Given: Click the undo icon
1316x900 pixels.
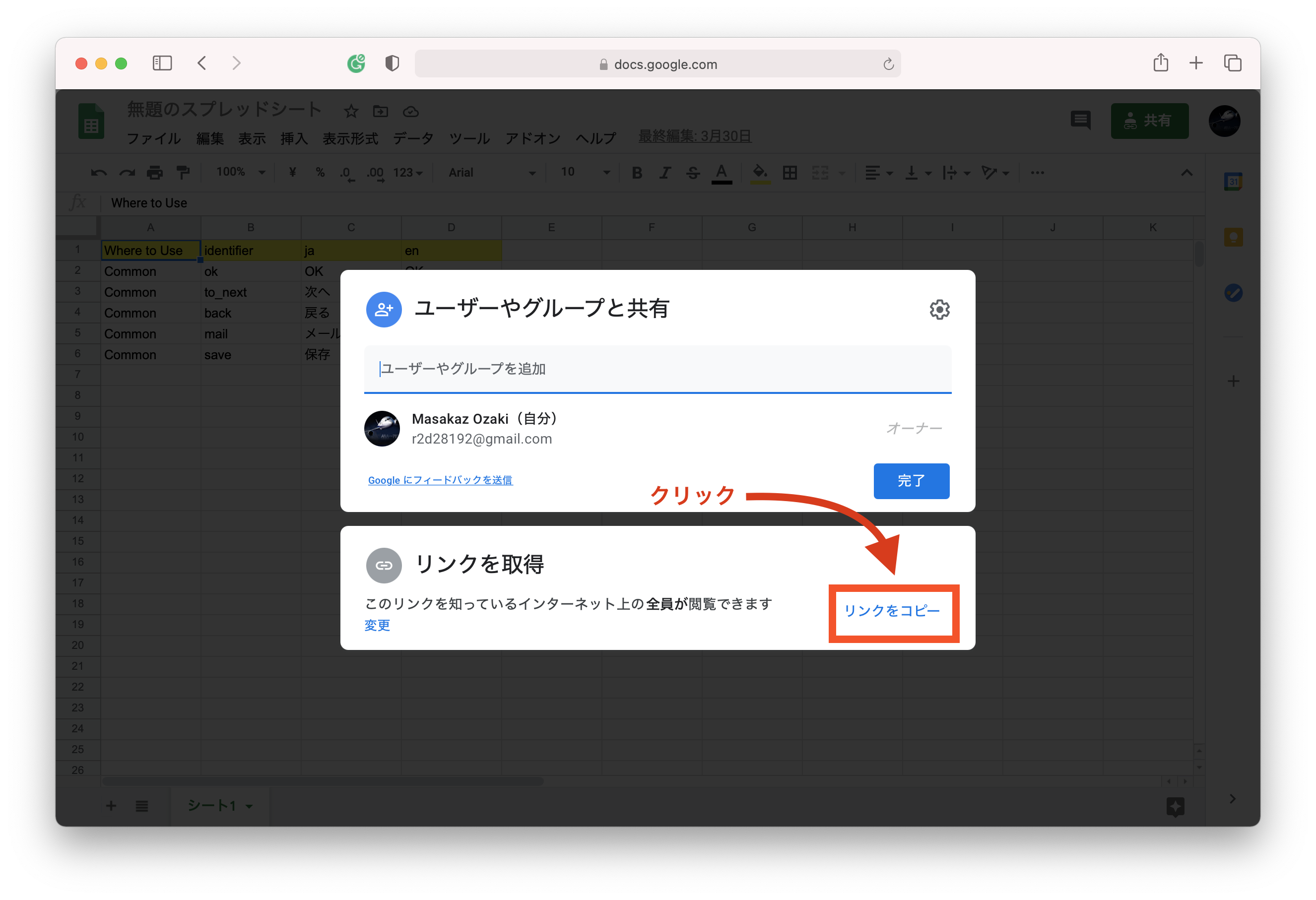Looking at the screenshot, I should pos(99,173).
